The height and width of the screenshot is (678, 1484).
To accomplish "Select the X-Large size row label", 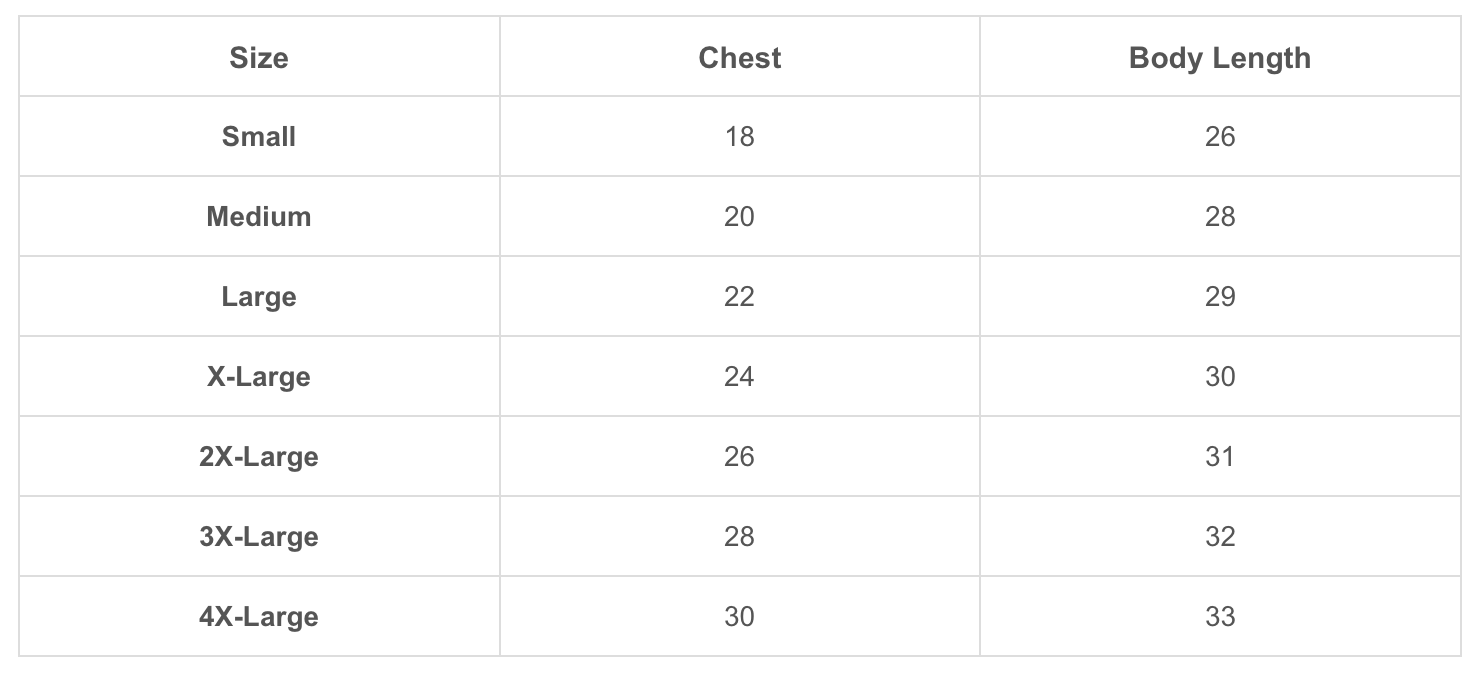I will click(259, 377).
